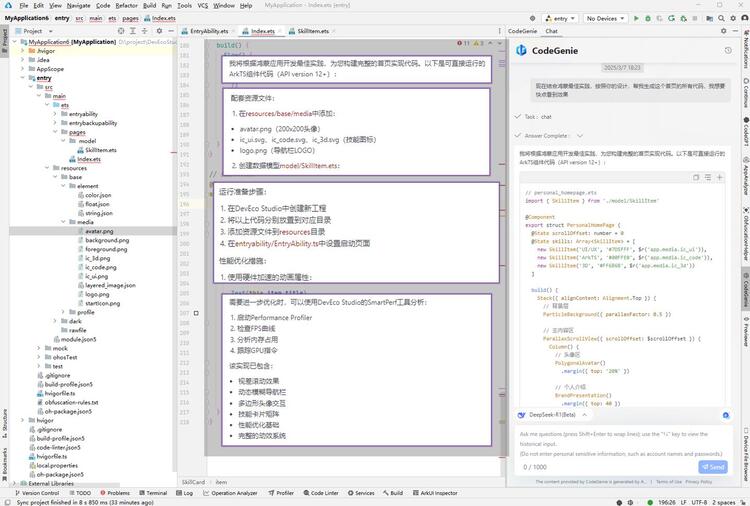The image size is (750, 506).
Task: Open the Terms of Use link
Action: click(669, 482)
